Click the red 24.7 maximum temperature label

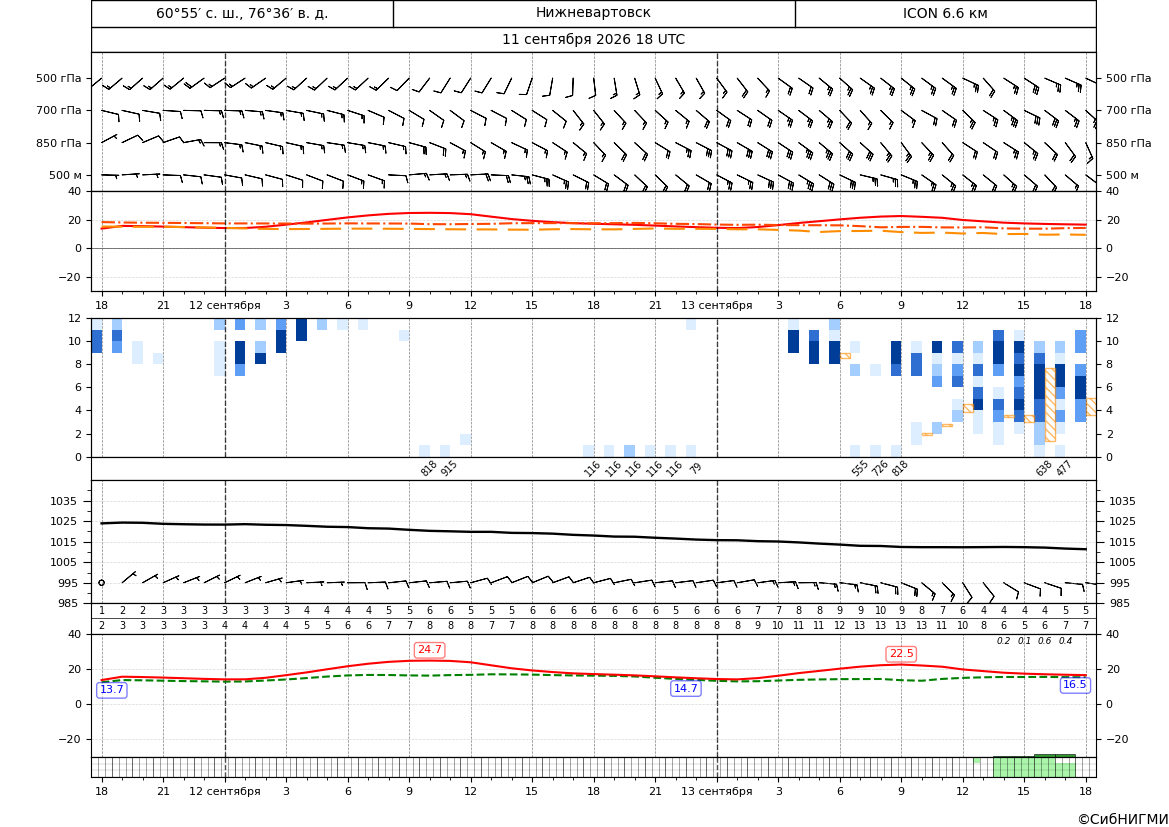430,650
